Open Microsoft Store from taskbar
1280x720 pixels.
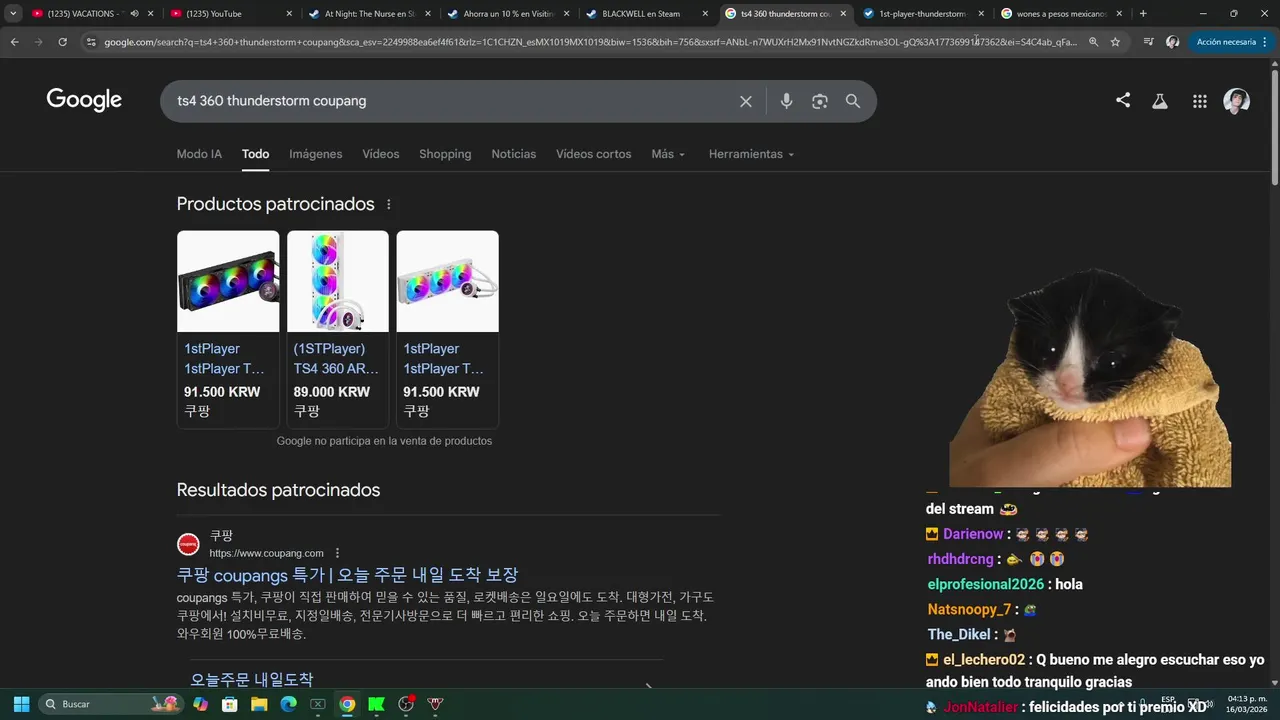click(x=229, y=704)
